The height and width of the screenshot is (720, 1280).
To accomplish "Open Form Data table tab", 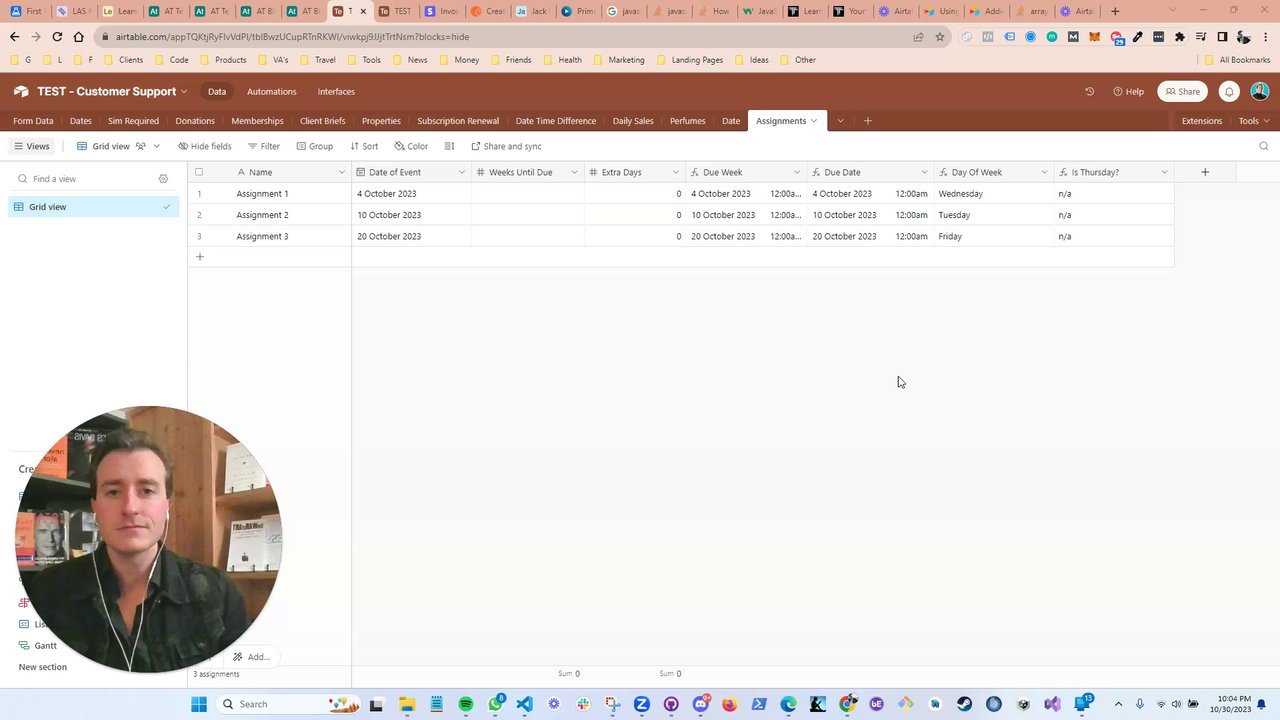I will click(33, 121).
